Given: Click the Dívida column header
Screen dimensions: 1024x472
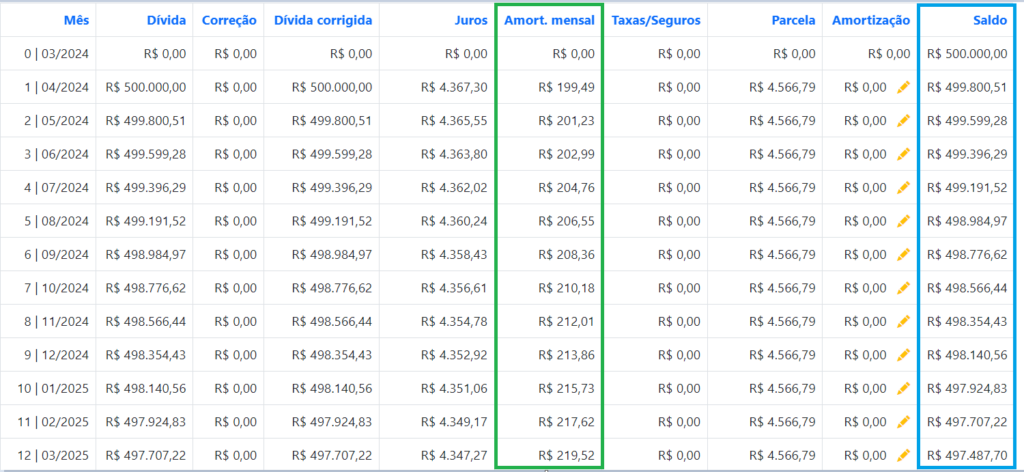Looking at the screenshot, I should [167, 20].
